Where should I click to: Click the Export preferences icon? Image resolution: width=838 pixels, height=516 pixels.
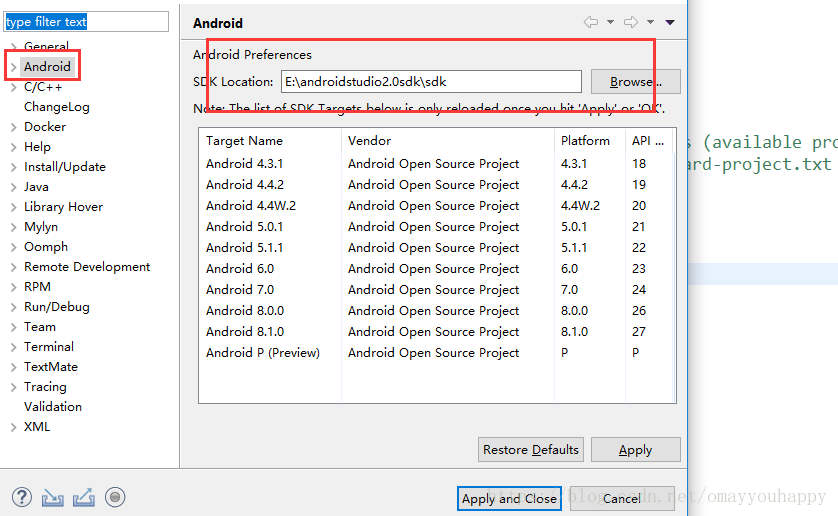pyautogui.click(x=84, y=497)
